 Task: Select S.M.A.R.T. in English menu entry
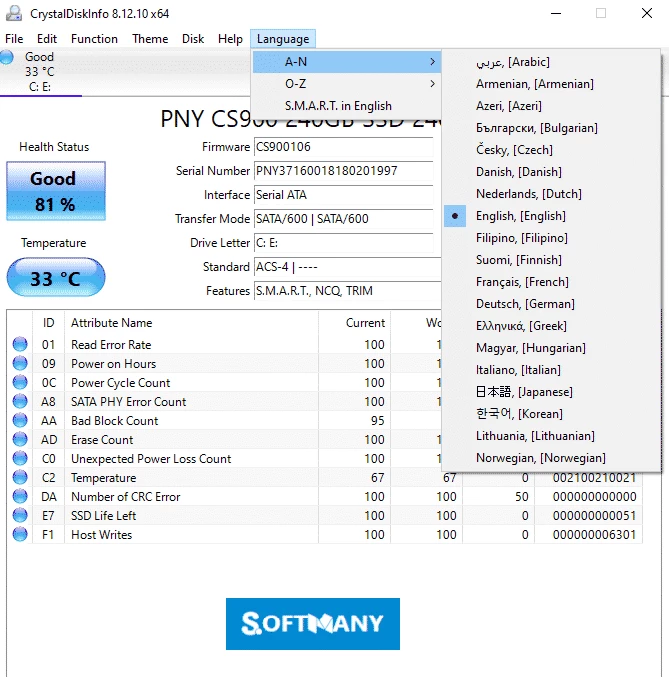338,106
